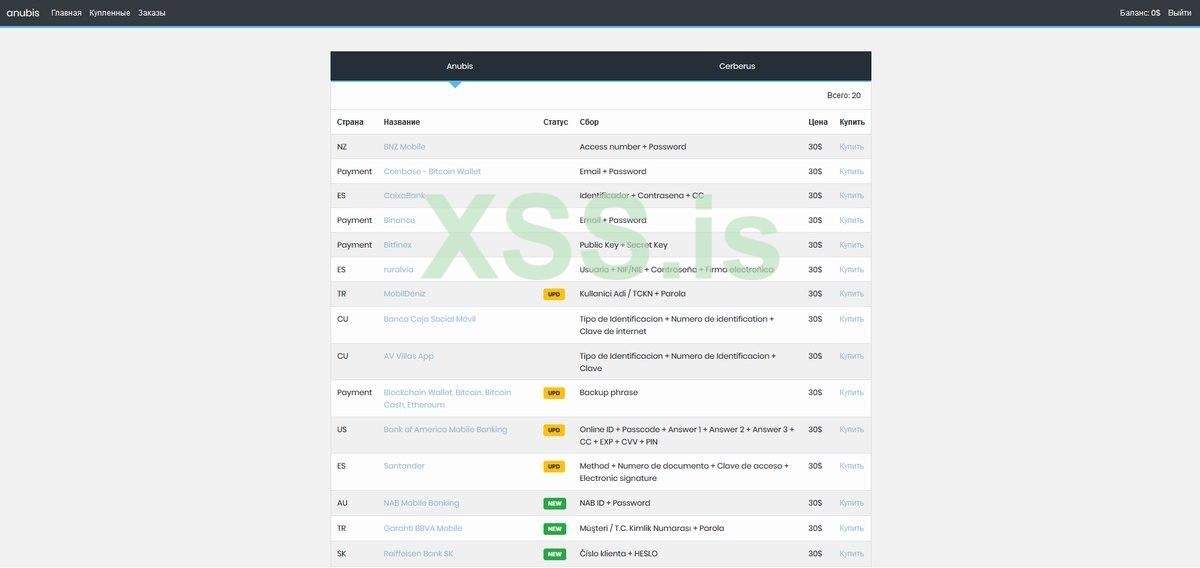Open the AV Villas App entry

tap(408, 356)
